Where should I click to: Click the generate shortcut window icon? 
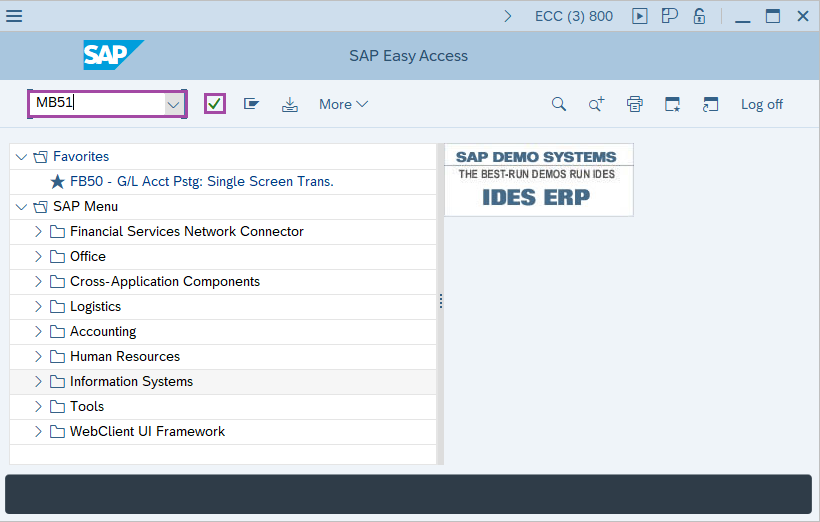pos(710,104)
